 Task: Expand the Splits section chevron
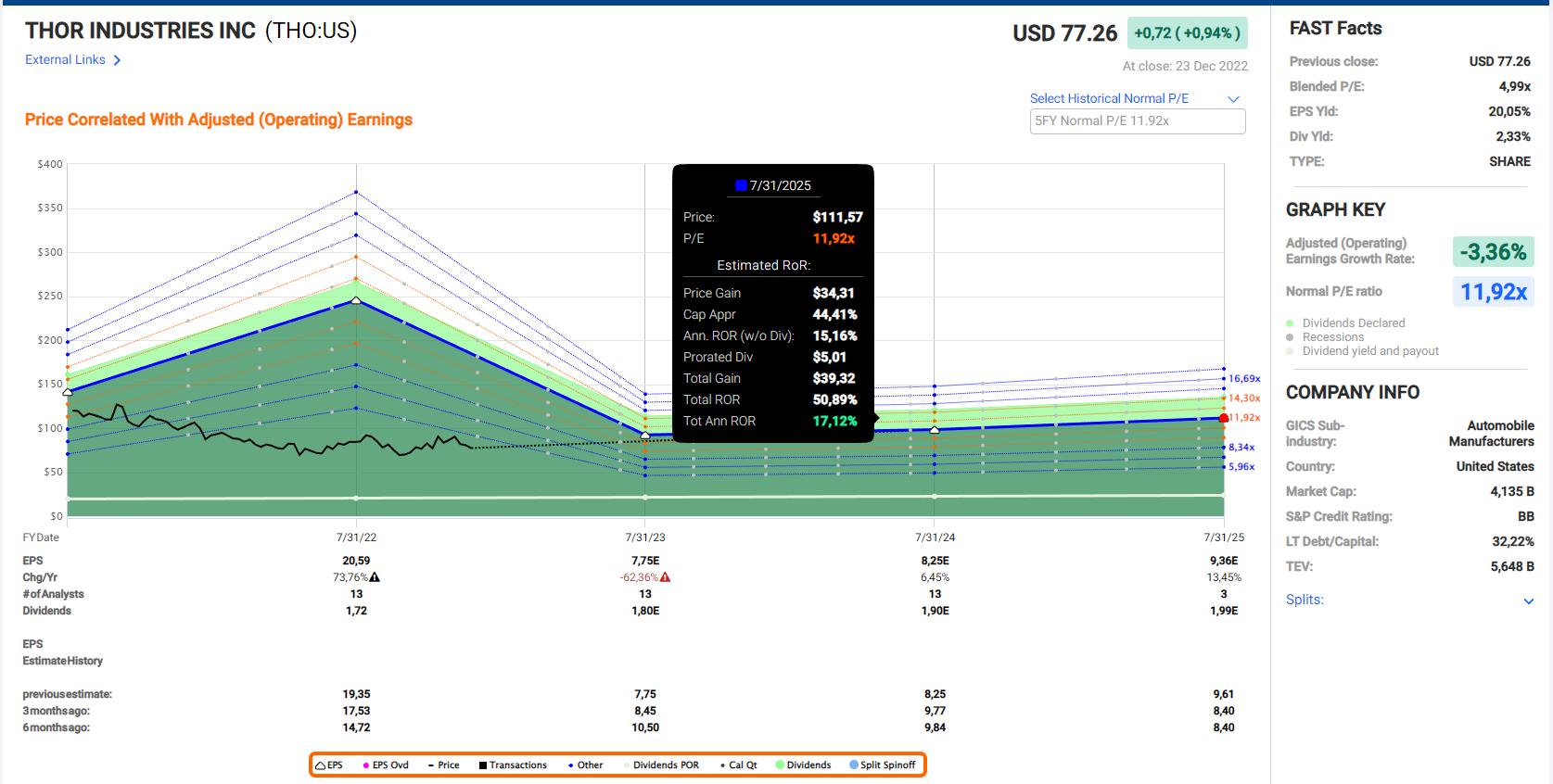(1528, 601)
